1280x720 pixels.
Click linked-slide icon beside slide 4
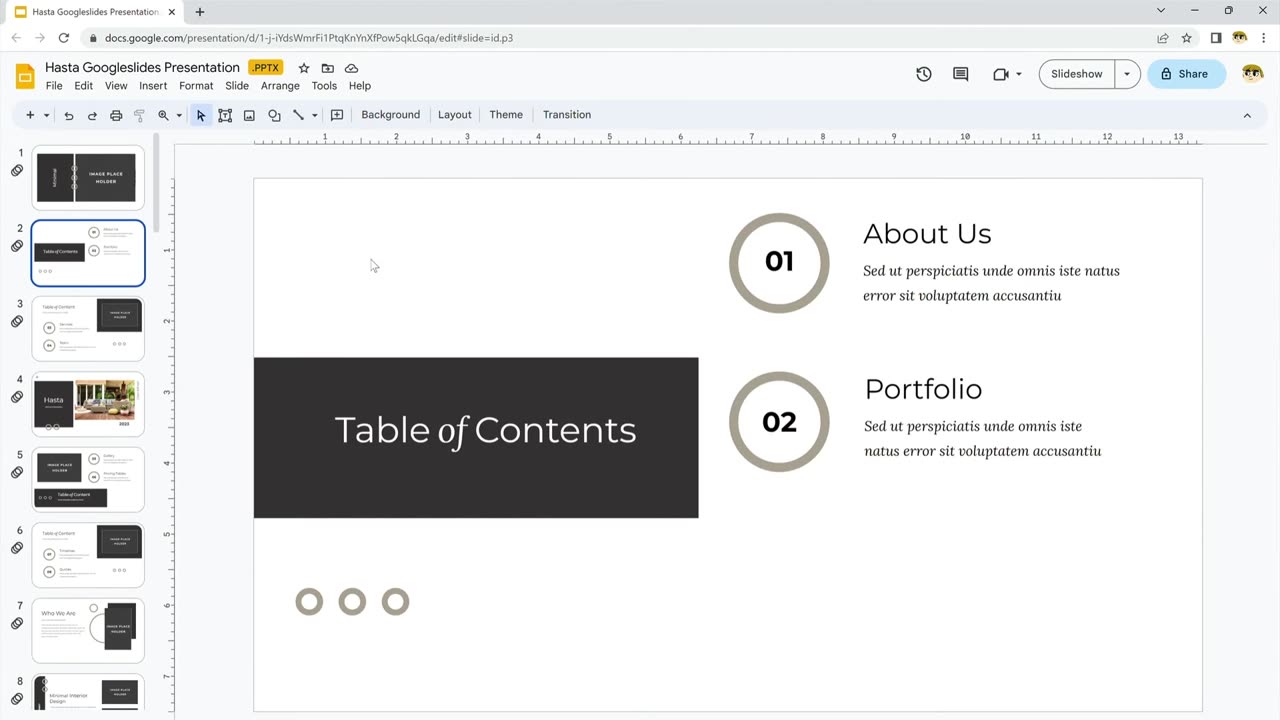tap(17, 397)
